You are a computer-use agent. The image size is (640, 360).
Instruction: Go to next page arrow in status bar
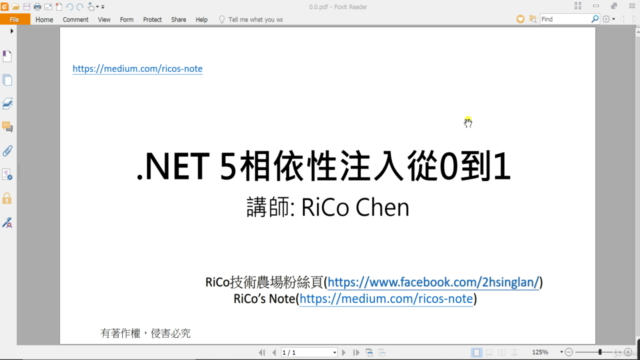pyautogui.click(x=344, y=352)
